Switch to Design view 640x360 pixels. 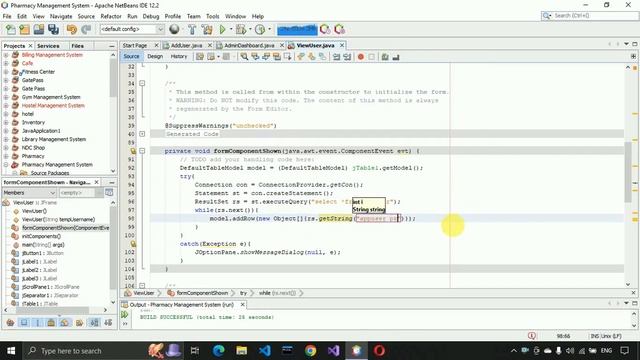pos(155,56)
